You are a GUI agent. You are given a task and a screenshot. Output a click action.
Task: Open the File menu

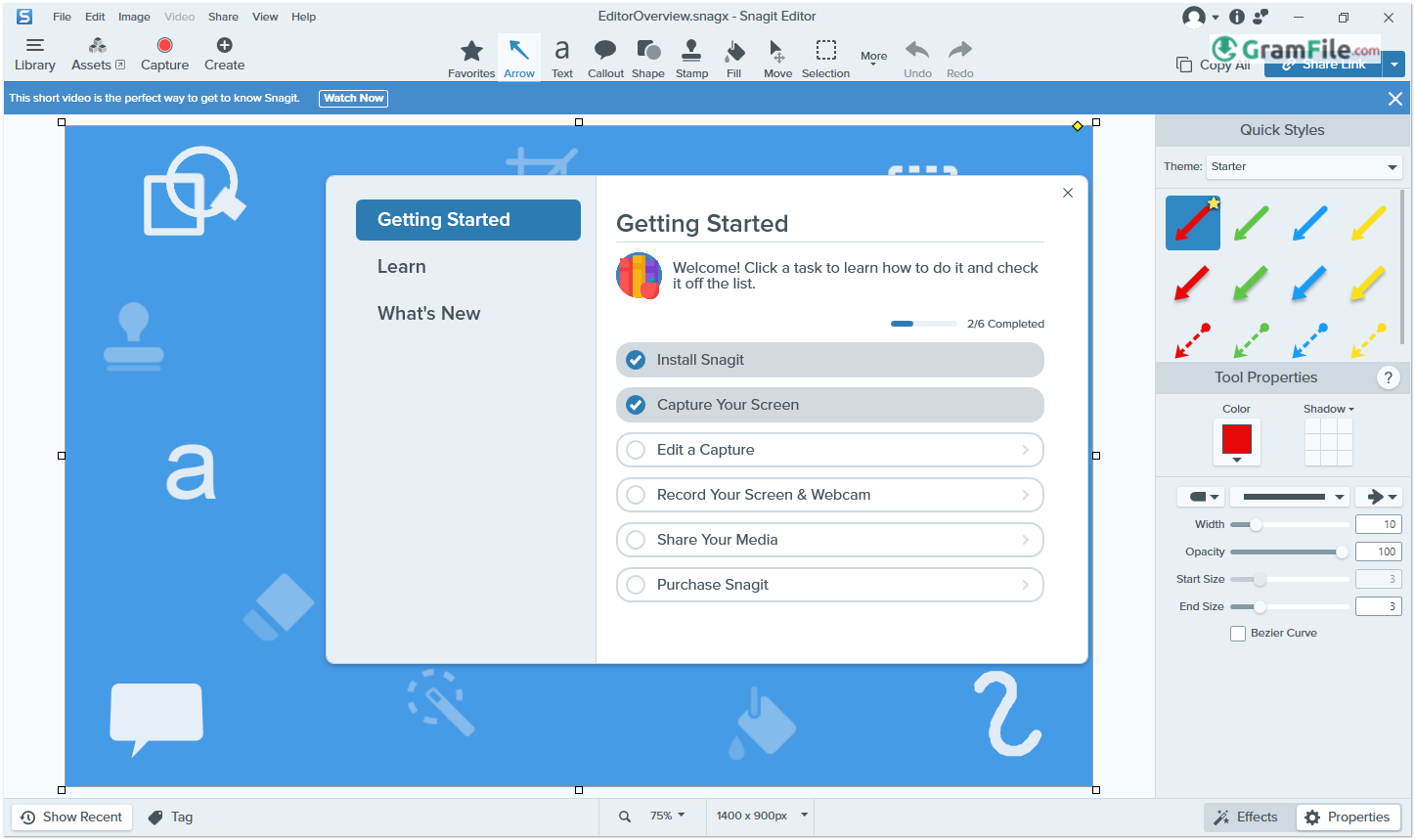click(62, 17)
